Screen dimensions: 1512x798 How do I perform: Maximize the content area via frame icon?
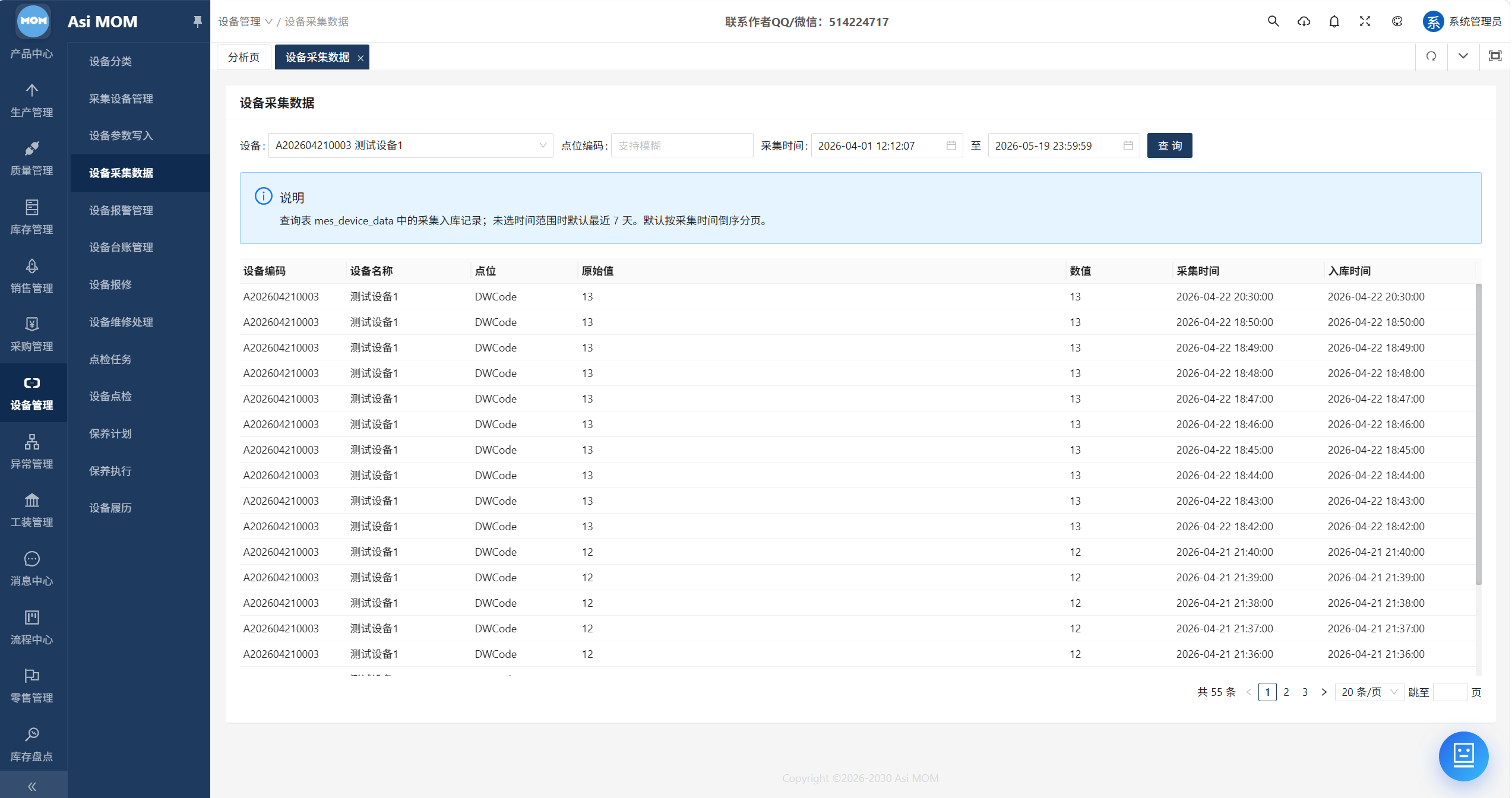pos(1495,56)
